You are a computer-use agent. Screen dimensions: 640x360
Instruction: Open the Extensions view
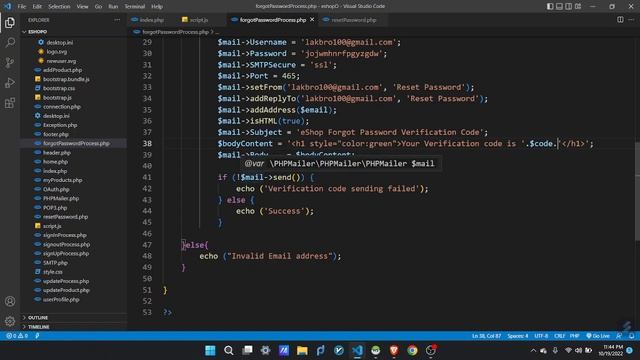pos(10,103)
